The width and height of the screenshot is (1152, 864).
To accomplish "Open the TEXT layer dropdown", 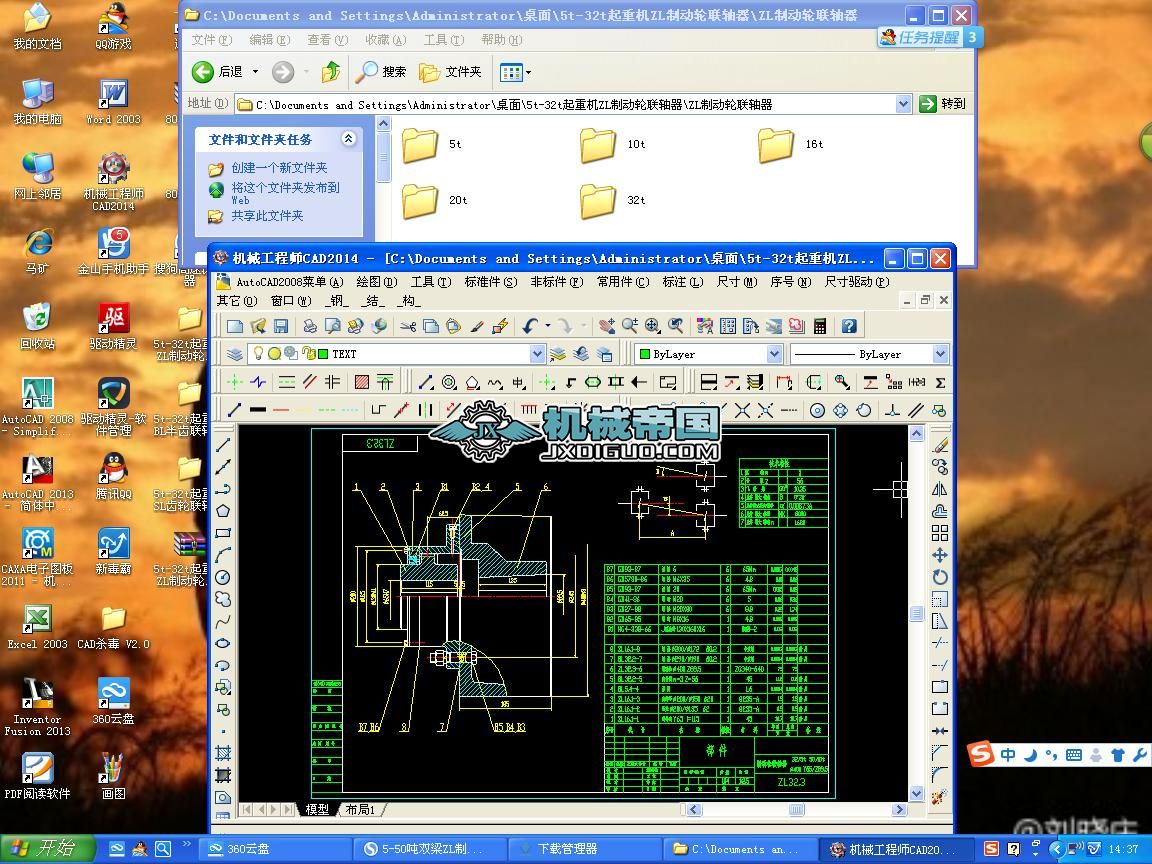I will pyautogui.click(x=538, y=354).
